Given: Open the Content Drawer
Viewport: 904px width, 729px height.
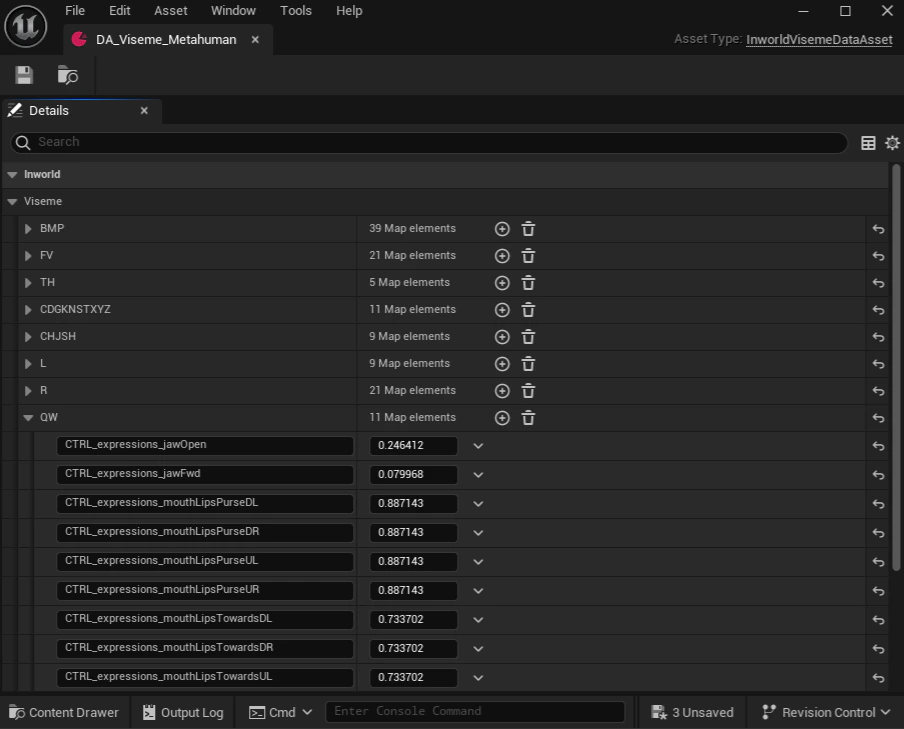Looking at the screenshot, I should point(63,712).
